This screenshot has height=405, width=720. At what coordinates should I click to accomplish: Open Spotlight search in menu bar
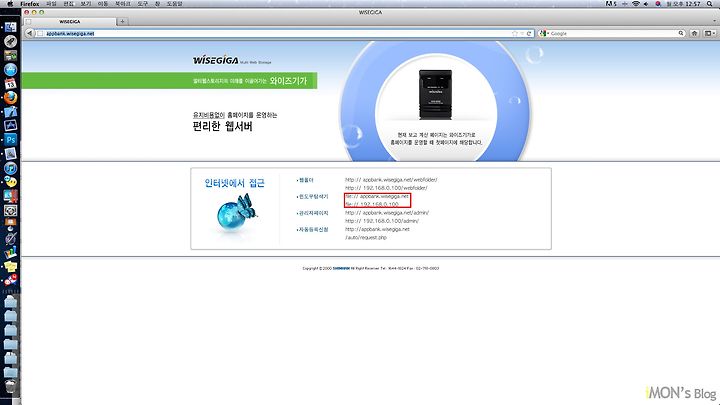coord(711,4)
